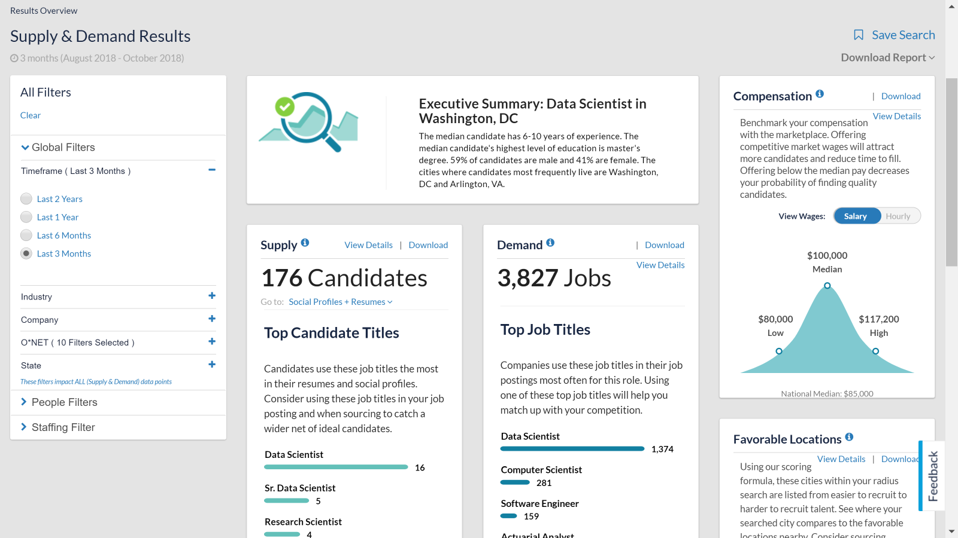Open Social Profiles + Resumes dropdown
The height and width of the screenshot is (538, 958).
pos(340,302)
